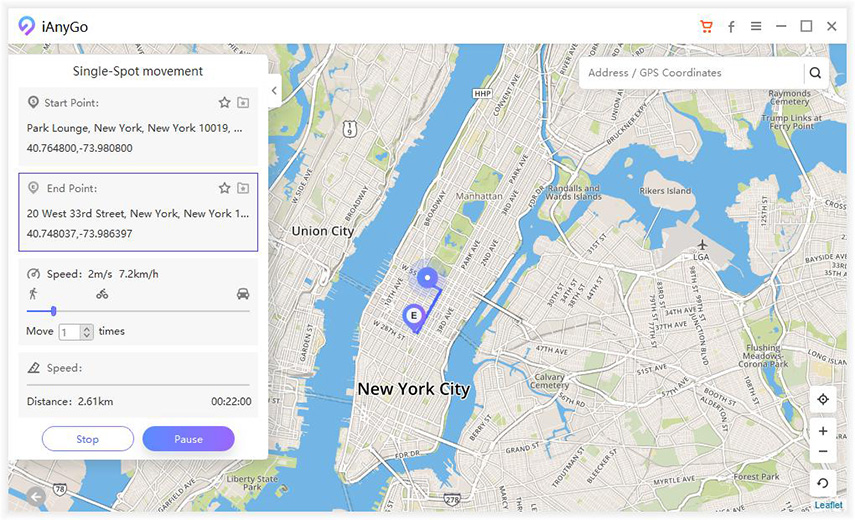Open the shopping cart icon

pyautogui.click(x=706, y=26)
